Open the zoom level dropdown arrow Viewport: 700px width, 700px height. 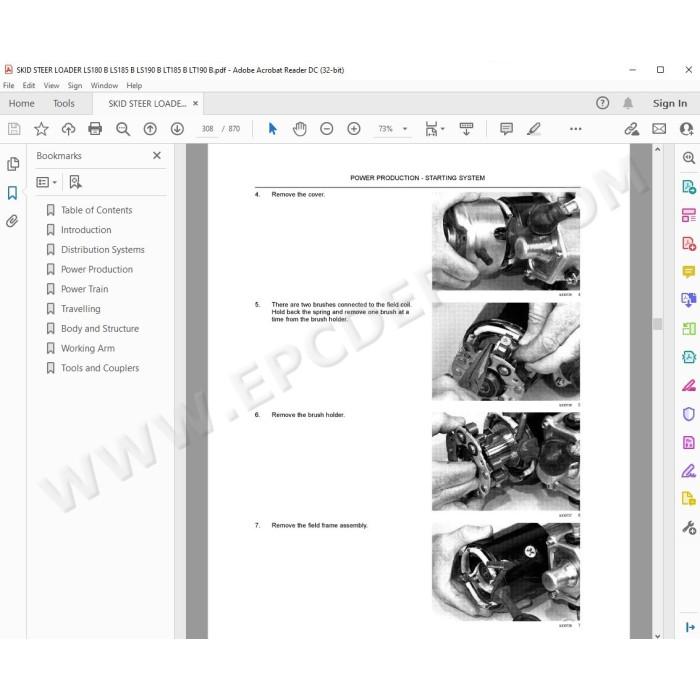pyautogui.click(x=405, y=129)
